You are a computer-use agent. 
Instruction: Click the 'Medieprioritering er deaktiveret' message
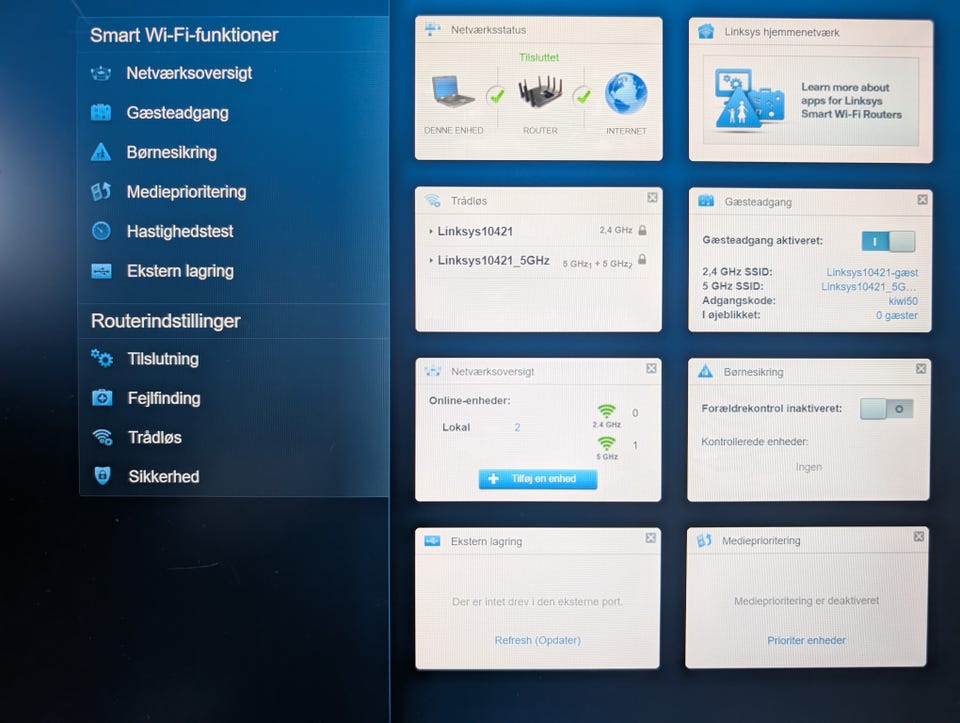(x=806, y=601)
